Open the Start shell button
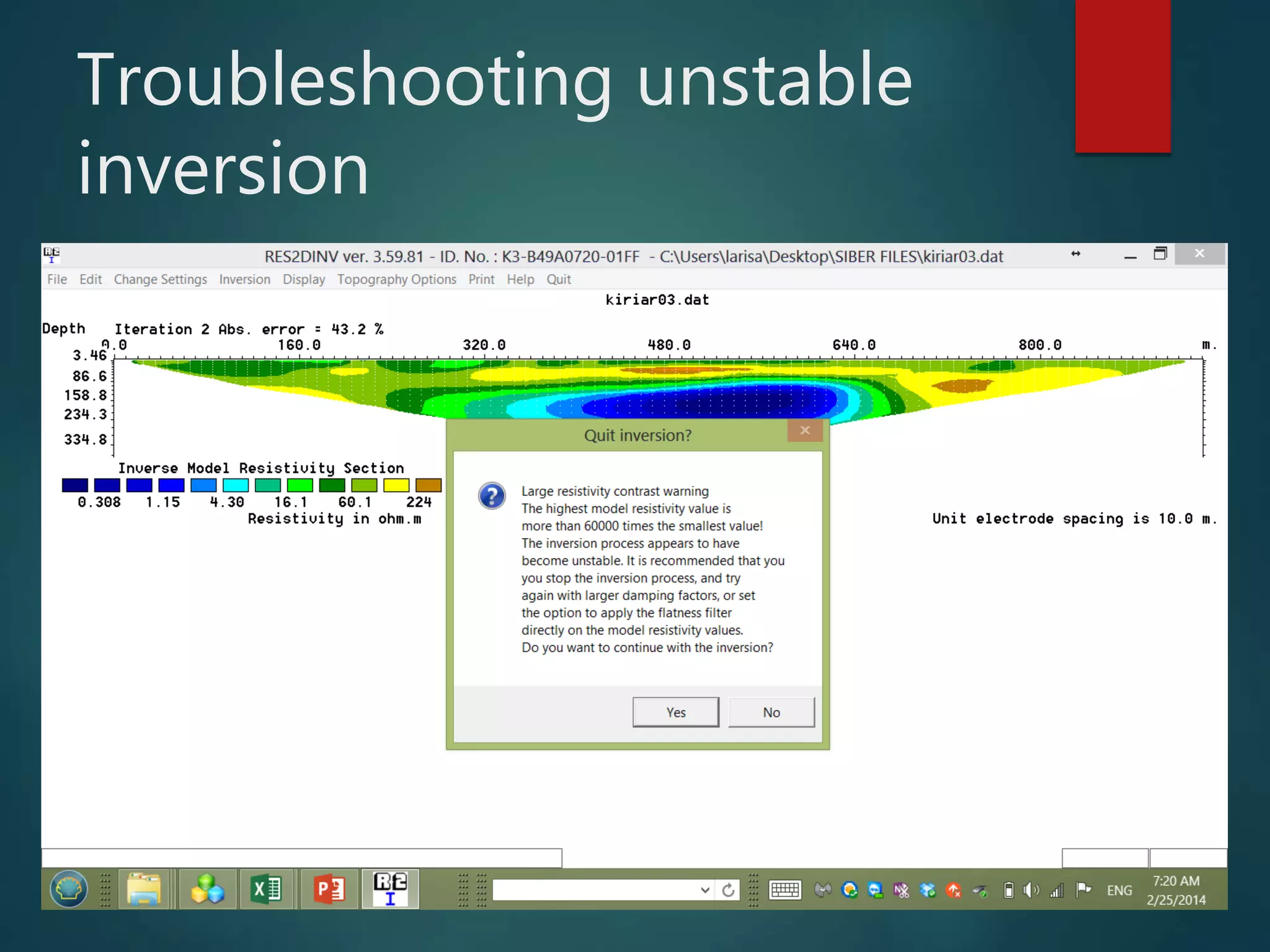1270x952 pixels. click(69, 889)
